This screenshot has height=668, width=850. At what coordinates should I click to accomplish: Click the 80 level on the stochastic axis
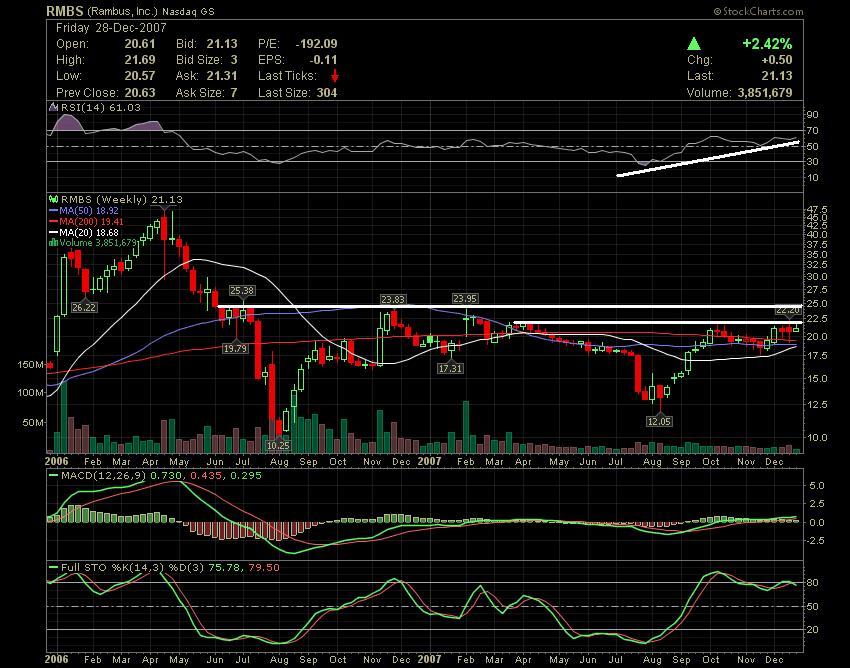pyautogui.click(x=813, y=583)
